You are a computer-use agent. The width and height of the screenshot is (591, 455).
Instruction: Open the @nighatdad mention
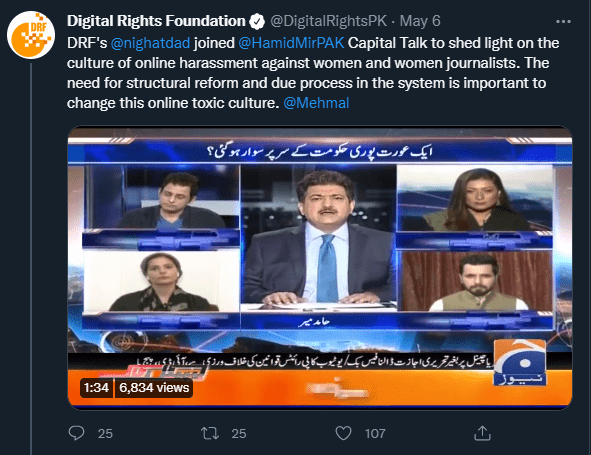click(150, 43)
